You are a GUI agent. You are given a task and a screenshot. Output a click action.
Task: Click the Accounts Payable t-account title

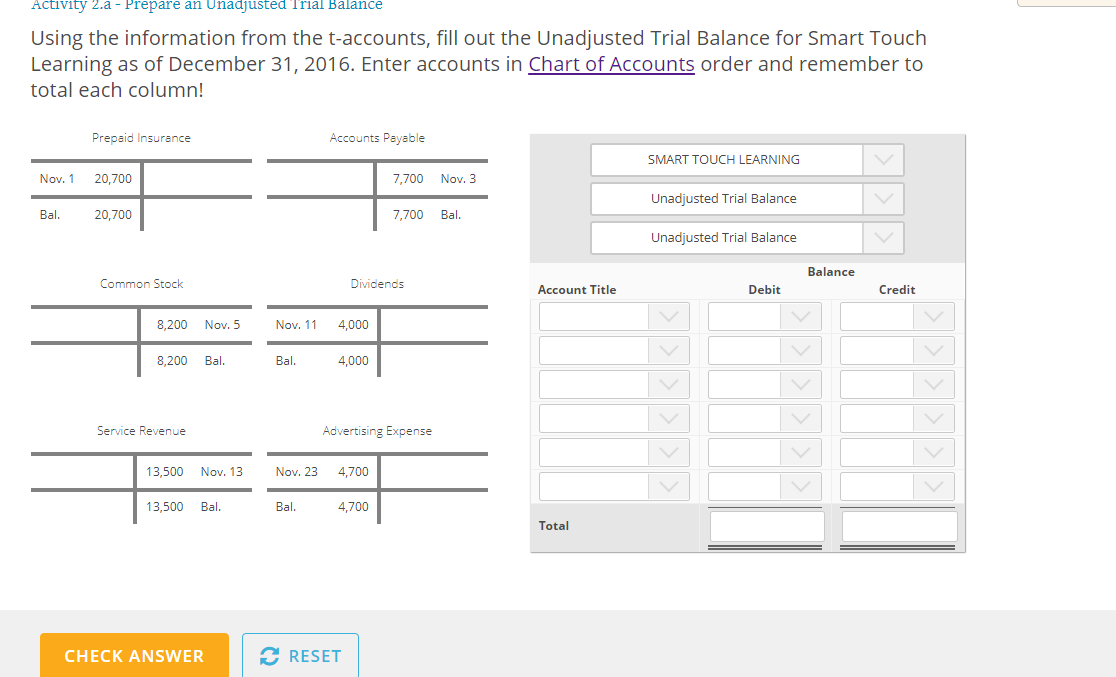click(377, 138)
